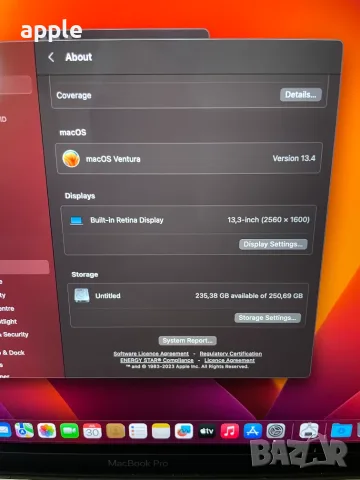The image size is (360, 480).
Task: Launch Music from the Dock
Action: point(230,431)
